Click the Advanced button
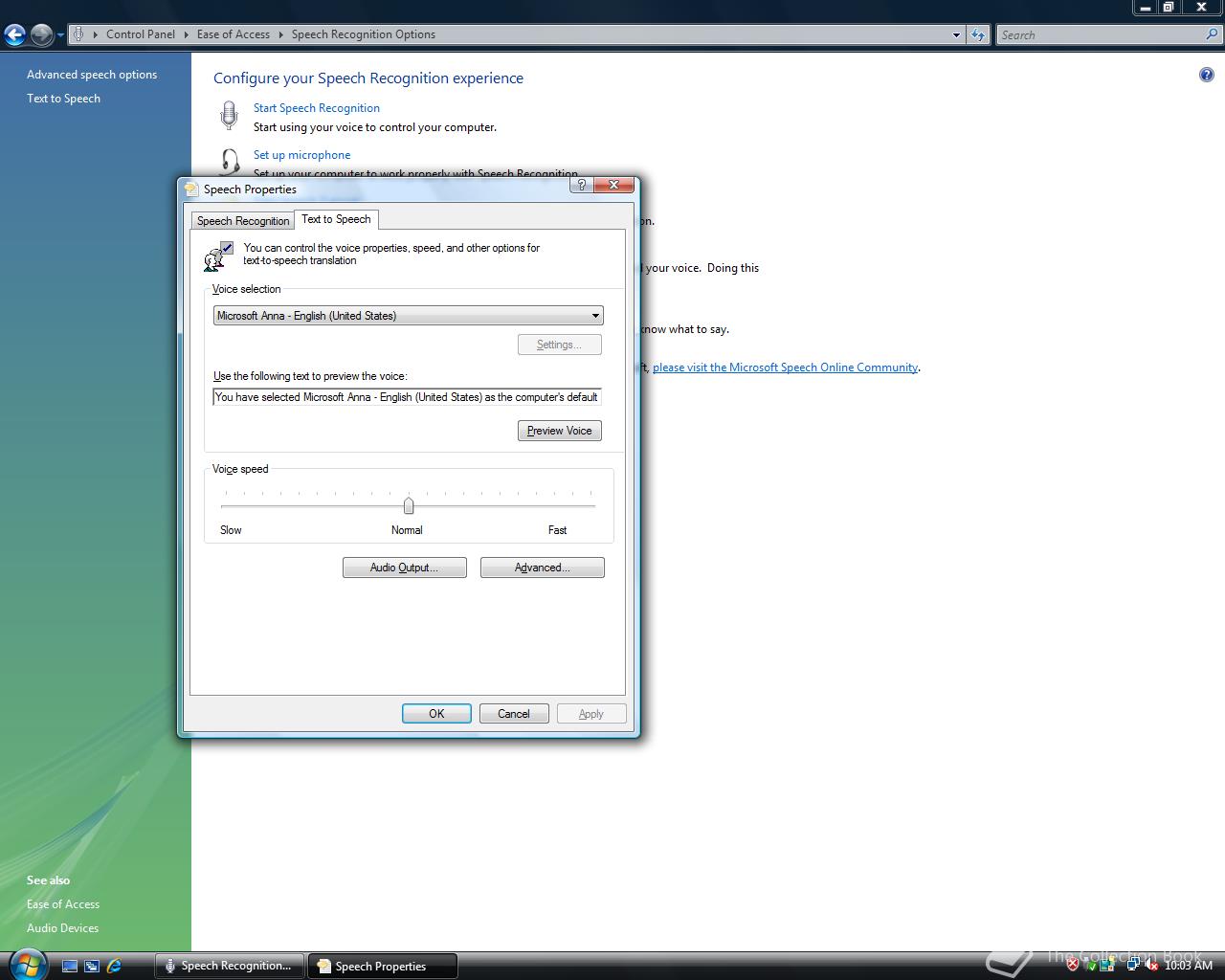The image size is (1225, 980). (543, 568)
